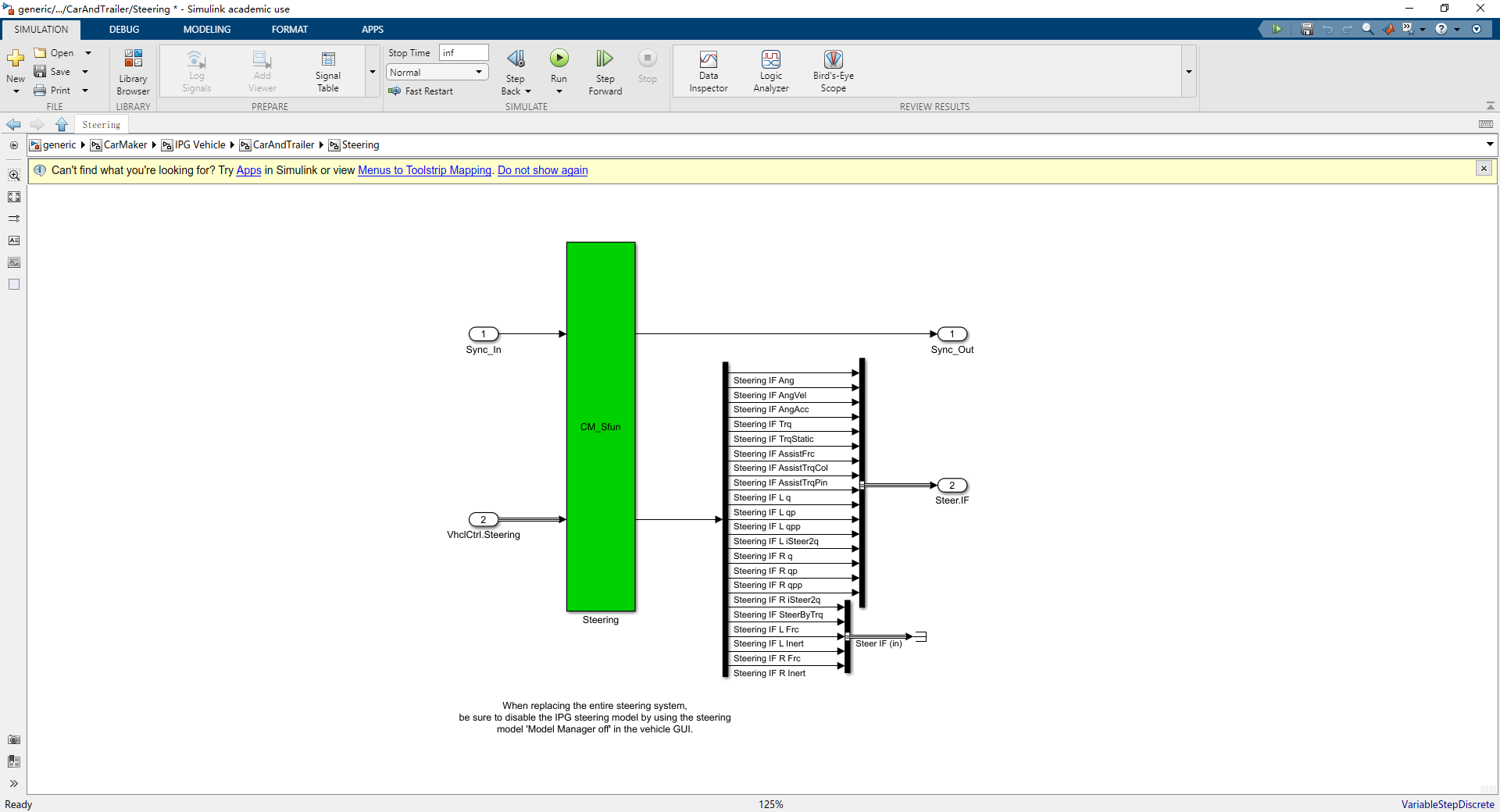Switch to the SIMULATION tab
This screenshot has width=1500, height=812.
[41, 30]
